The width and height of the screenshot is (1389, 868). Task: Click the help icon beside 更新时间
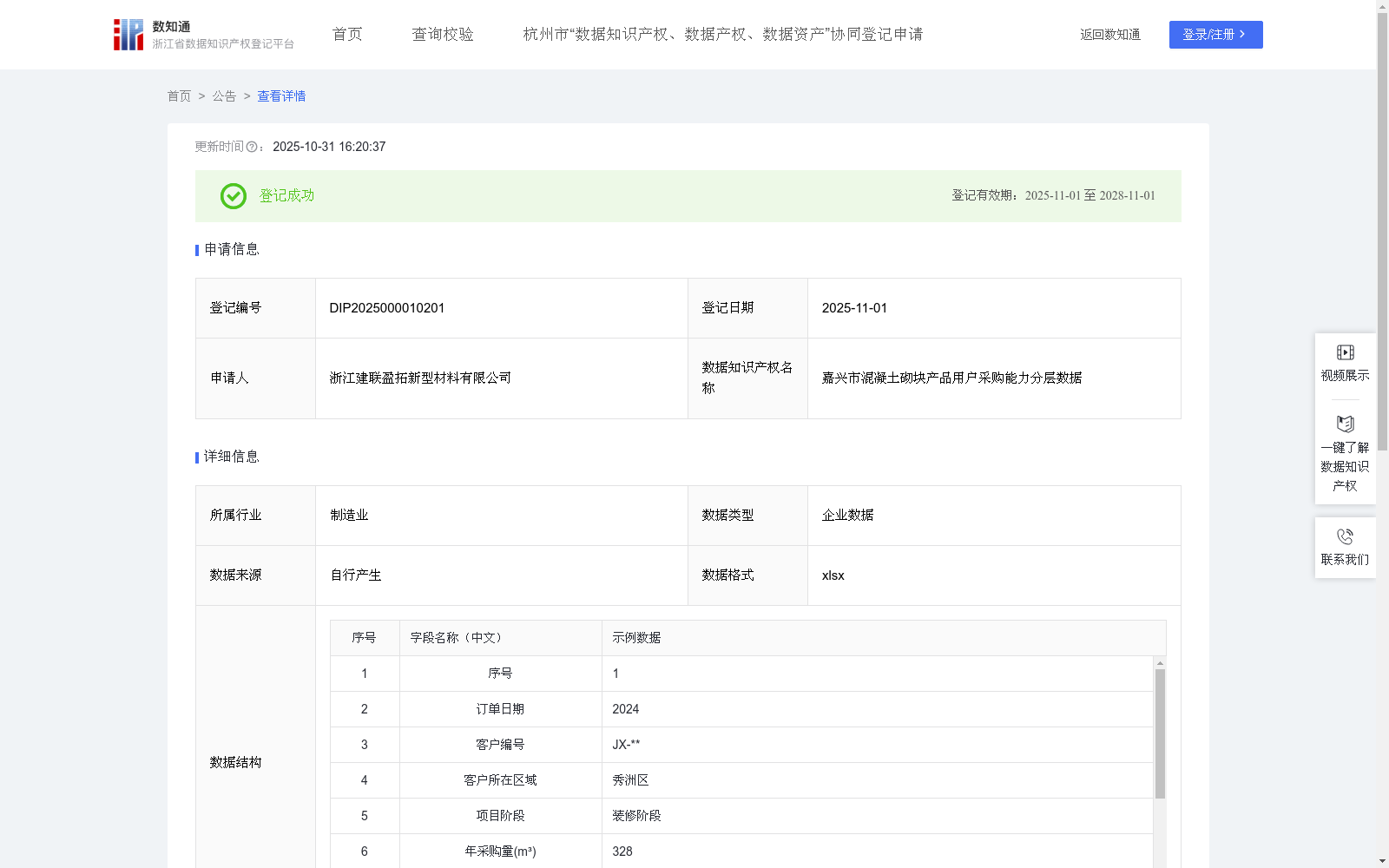pyautogui.click(x=252, y=148)
